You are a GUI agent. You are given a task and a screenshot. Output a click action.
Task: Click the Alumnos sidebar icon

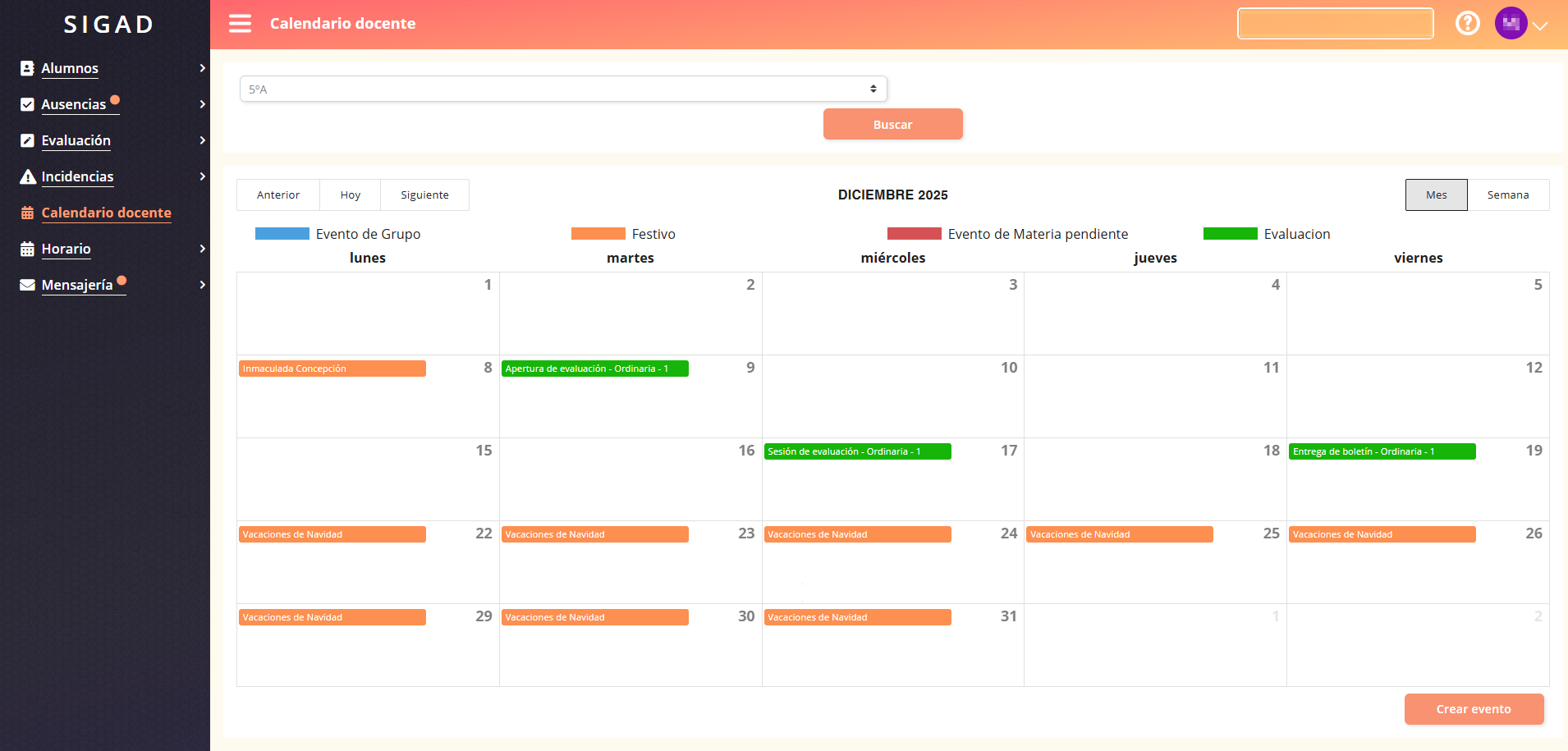point(27,69)
